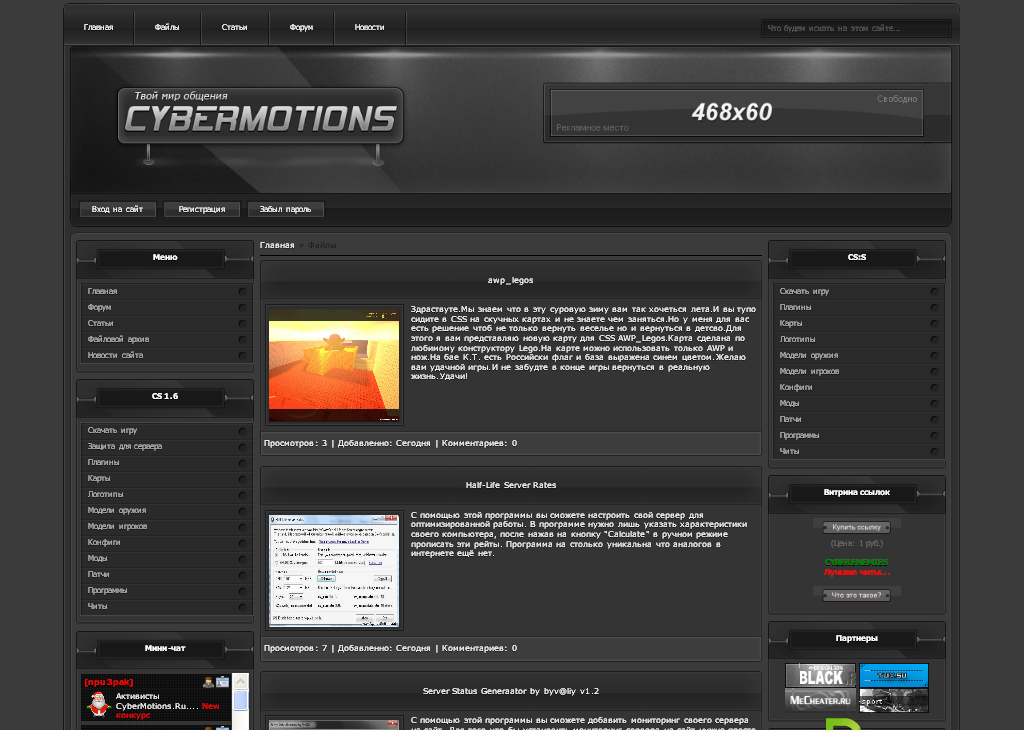Viewport: 1024px width, 730px height.
Task: Open Читы under CS 1.6
Action: click(165, 606)
